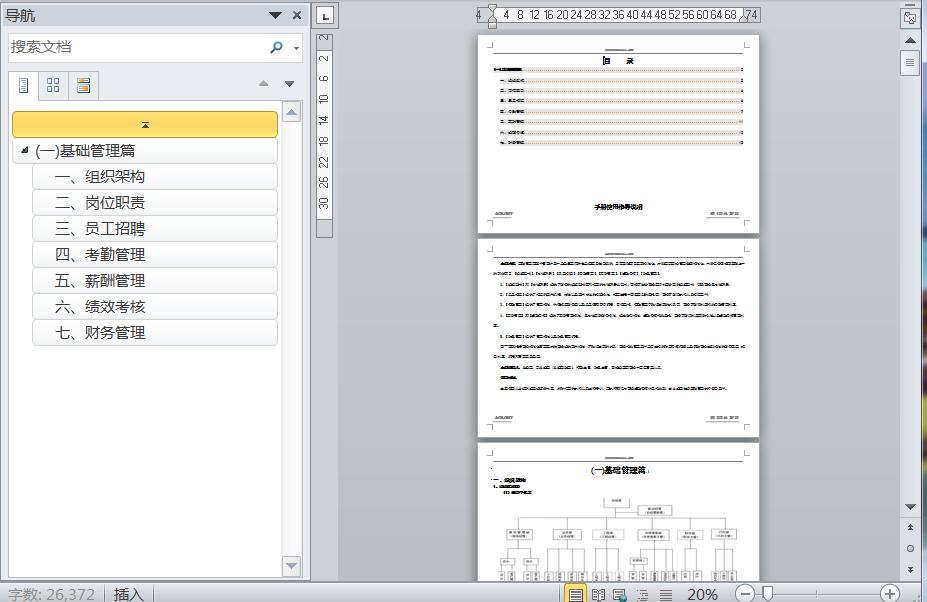This screenshot has height=602, width=927.
Task: Click the zoom slider handle
Action: pyautogui.click(x=767, y=593)
